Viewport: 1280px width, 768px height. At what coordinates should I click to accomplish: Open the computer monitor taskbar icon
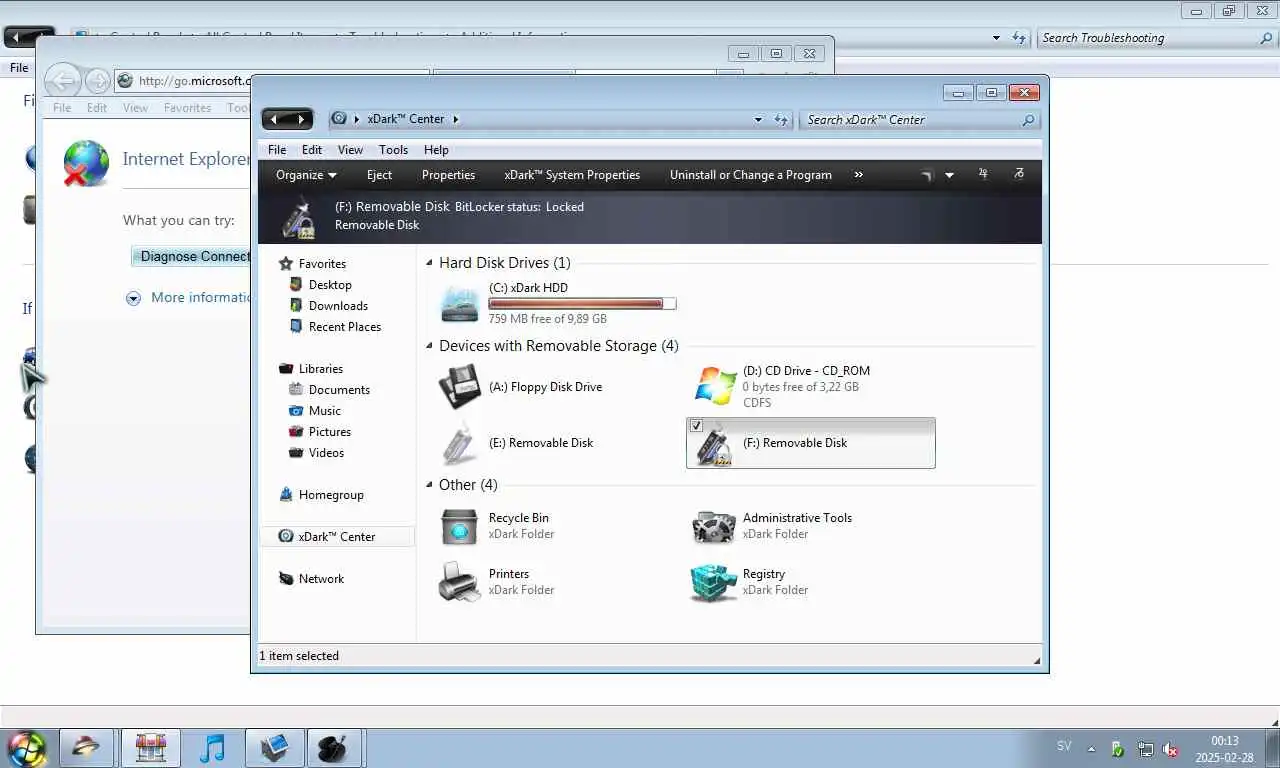tap(273, 748)
